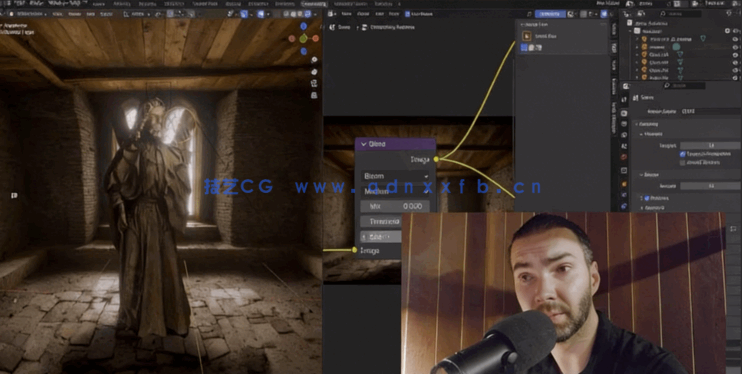This screenshot has width=742, height=374.
Task: Click the Image output socket on Glare node
Action: [x=436, y=160]
